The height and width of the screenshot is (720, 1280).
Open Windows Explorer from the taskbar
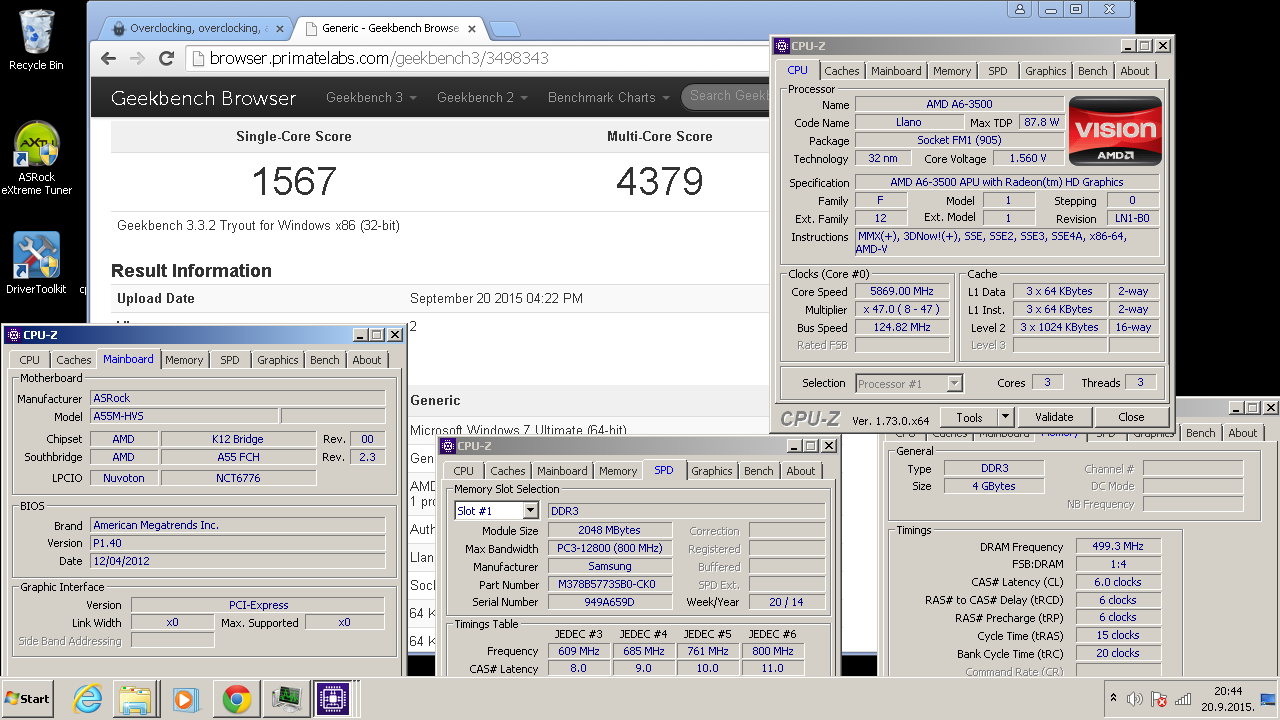(136, 699)
